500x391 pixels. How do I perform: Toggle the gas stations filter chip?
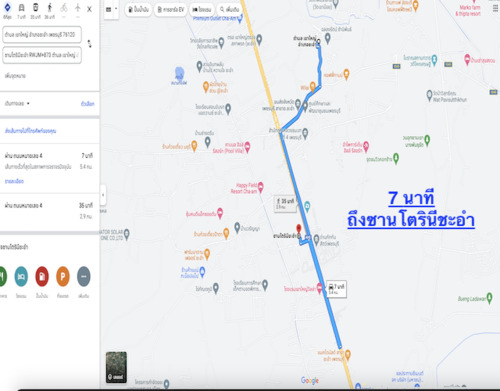[139, 10]
